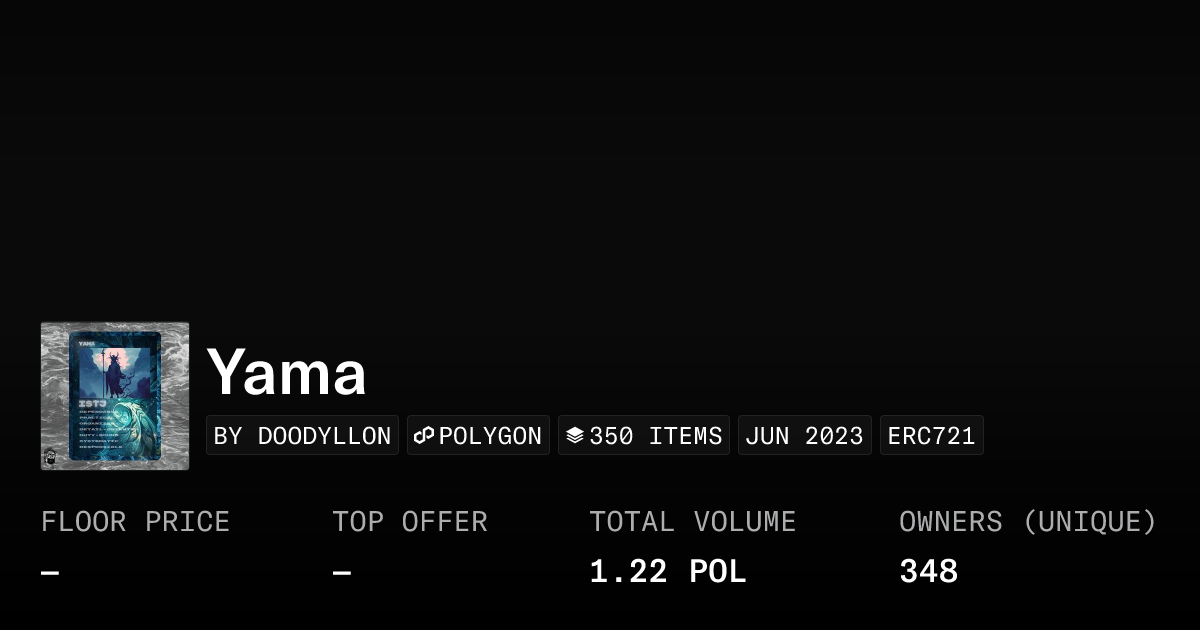Image resolution: width=1200 pixels, height=630 pixels.
Task: Click the Yama collection title
Action: 286,372
